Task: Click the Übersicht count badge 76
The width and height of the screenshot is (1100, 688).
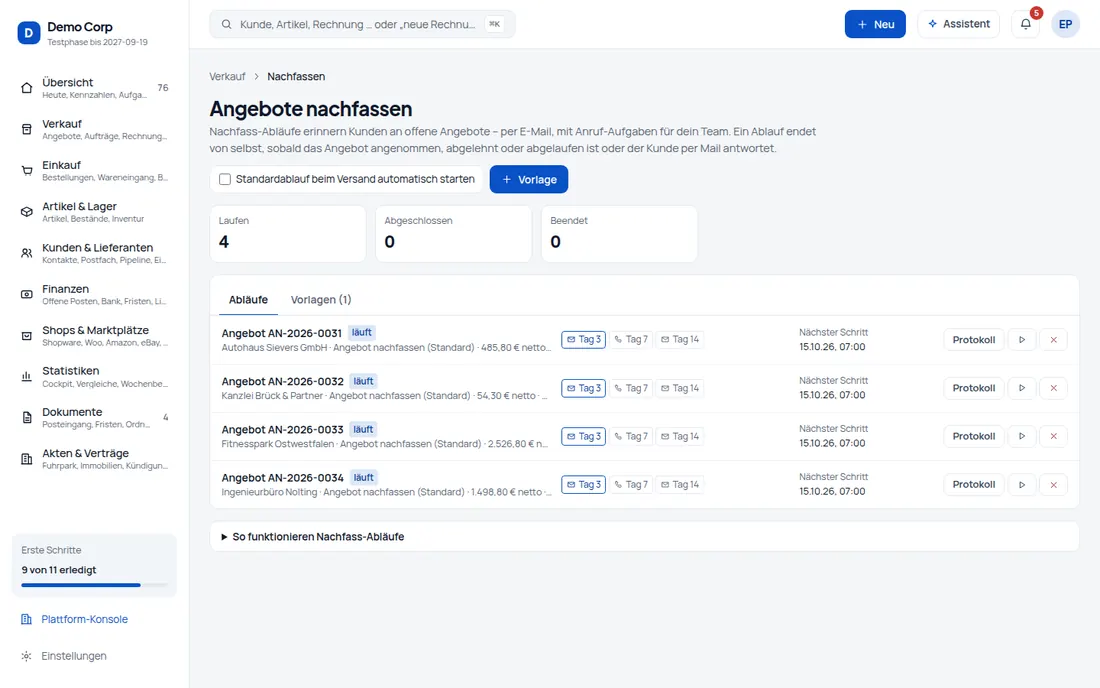Action: (163, 88)
